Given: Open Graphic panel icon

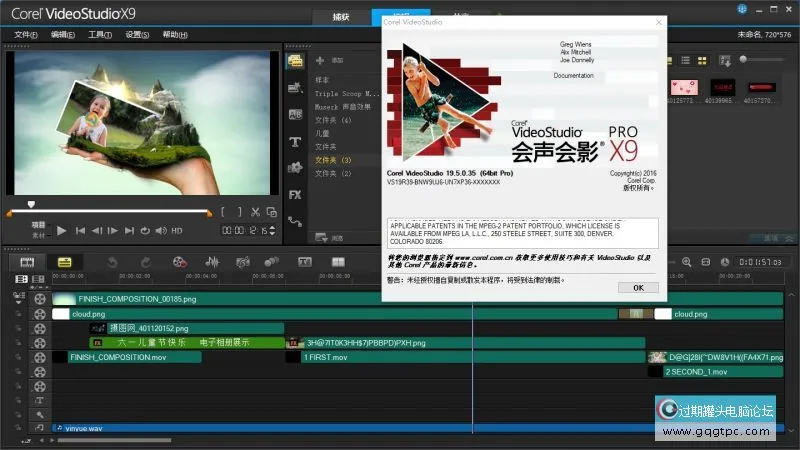Looking at the screenshot, I should (x=295, y=167).
